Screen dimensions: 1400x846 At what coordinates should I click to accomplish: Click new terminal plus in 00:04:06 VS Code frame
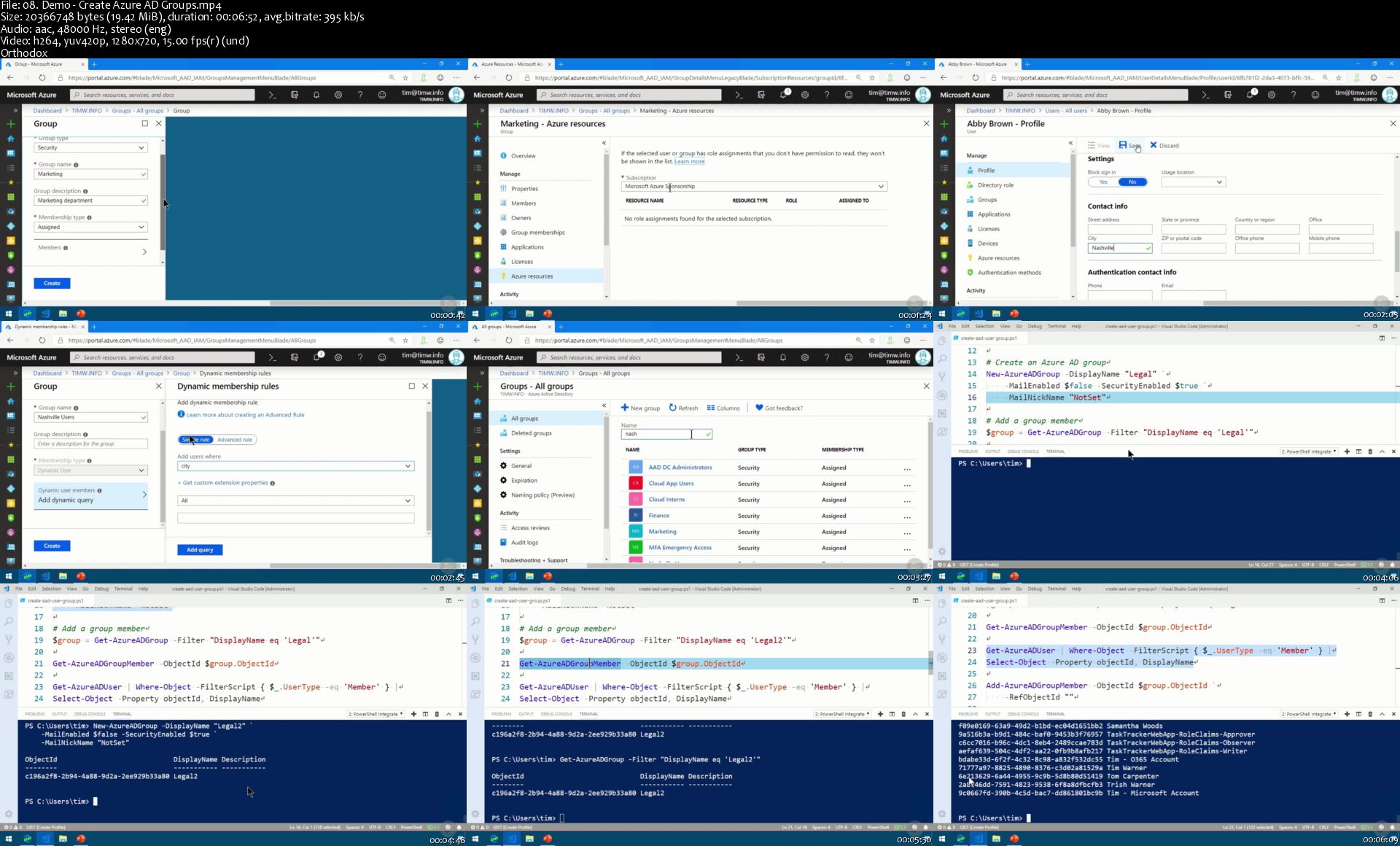1347,451
